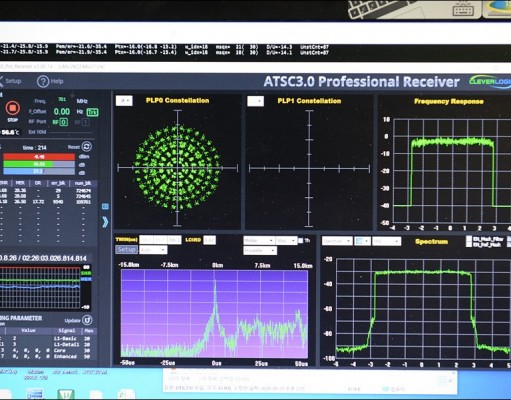Click the green dB level bar

click(39, 164)
